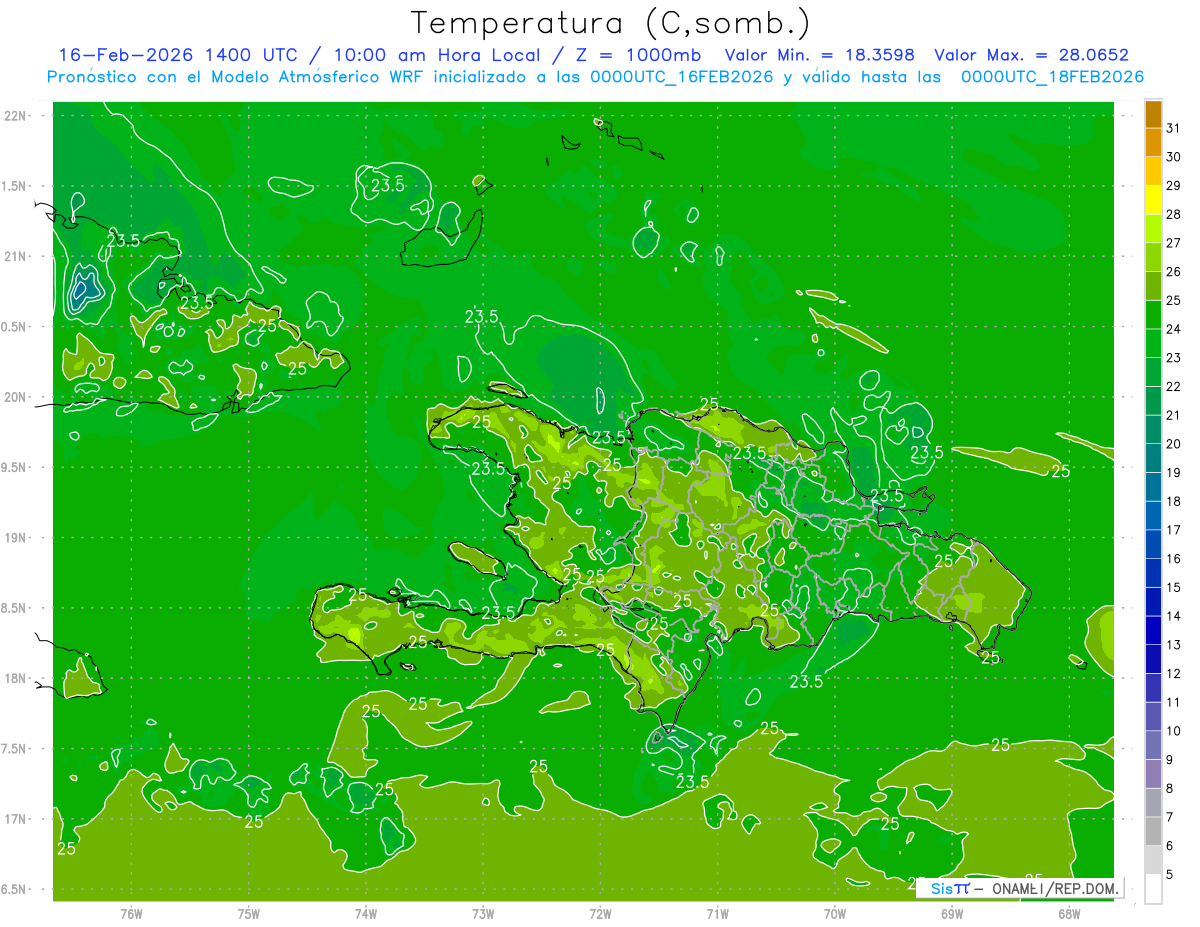Click the legend scale number '19'
1200x927 pixels.
pos(1174,472)
